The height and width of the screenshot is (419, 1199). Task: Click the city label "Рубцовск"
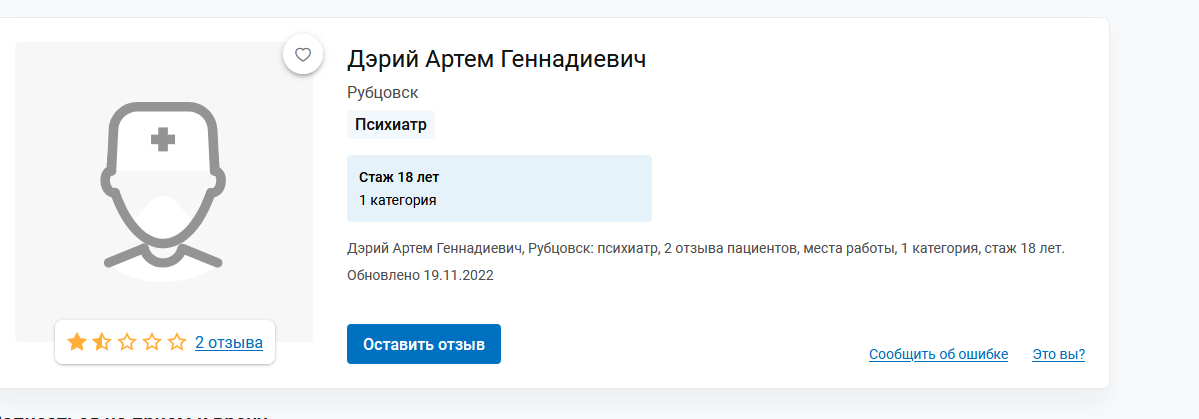click(x=382, y=93)
